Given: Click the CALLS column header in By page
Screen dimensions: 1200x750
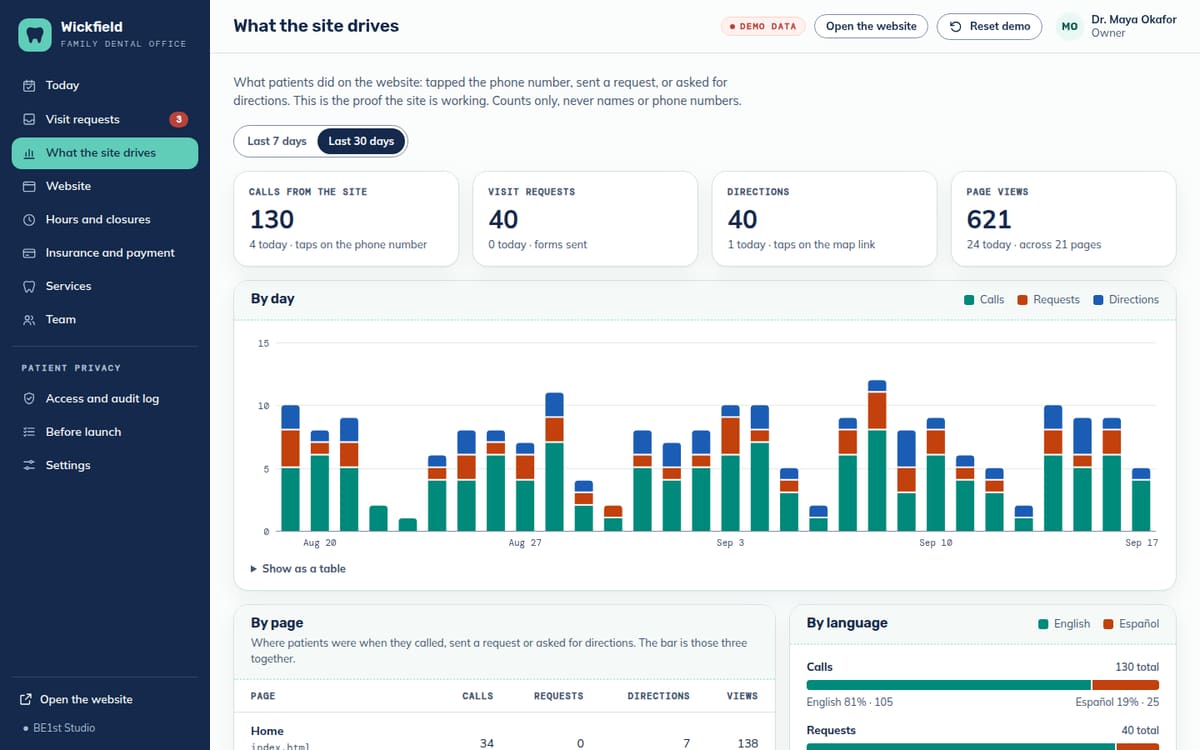Looking at the screenshot, I should (478, 696).
